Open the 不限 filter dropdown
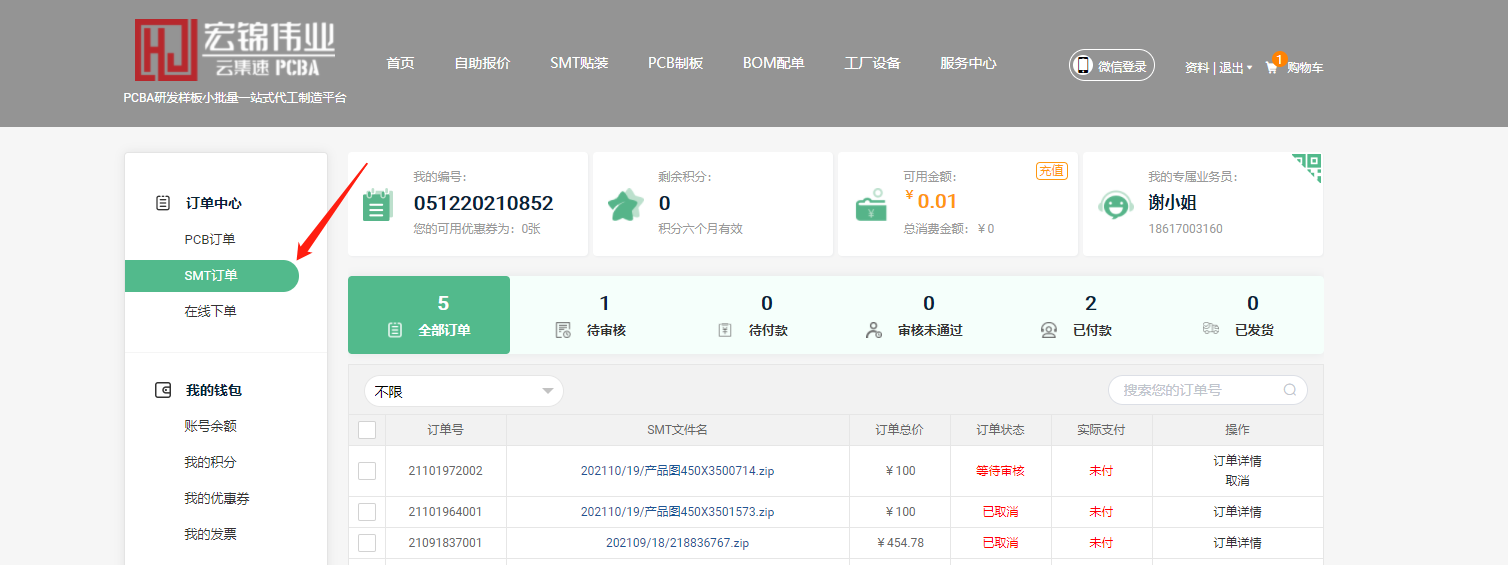The width and height of the screenshot is (1508, 565). (464, 392)
